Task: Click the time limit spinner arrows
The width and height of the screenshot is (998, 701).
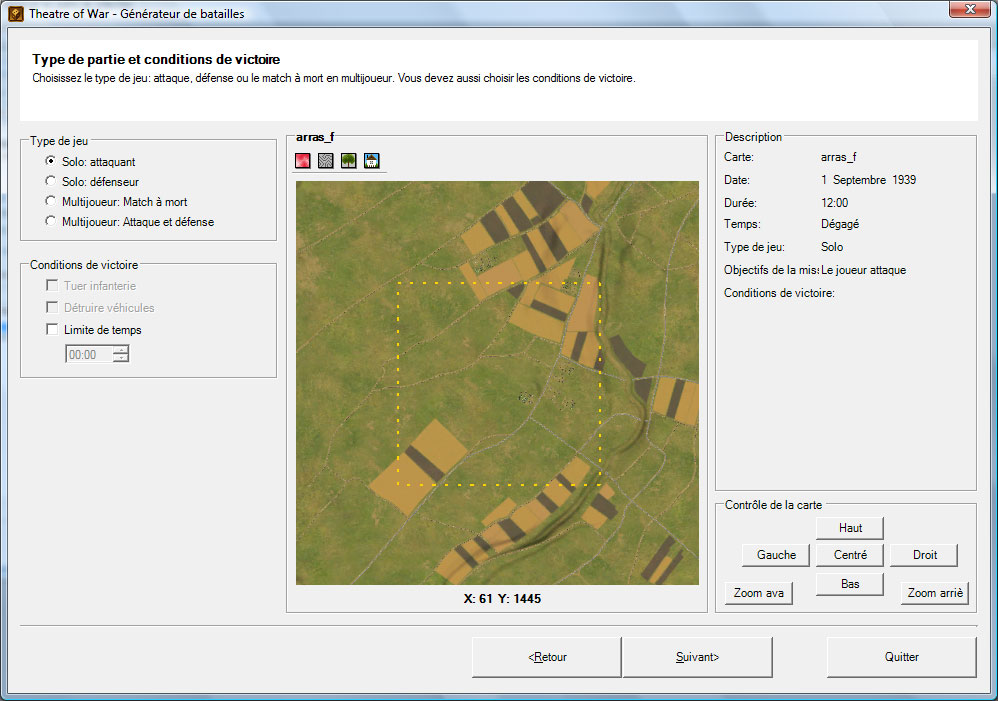Action: 121,354
